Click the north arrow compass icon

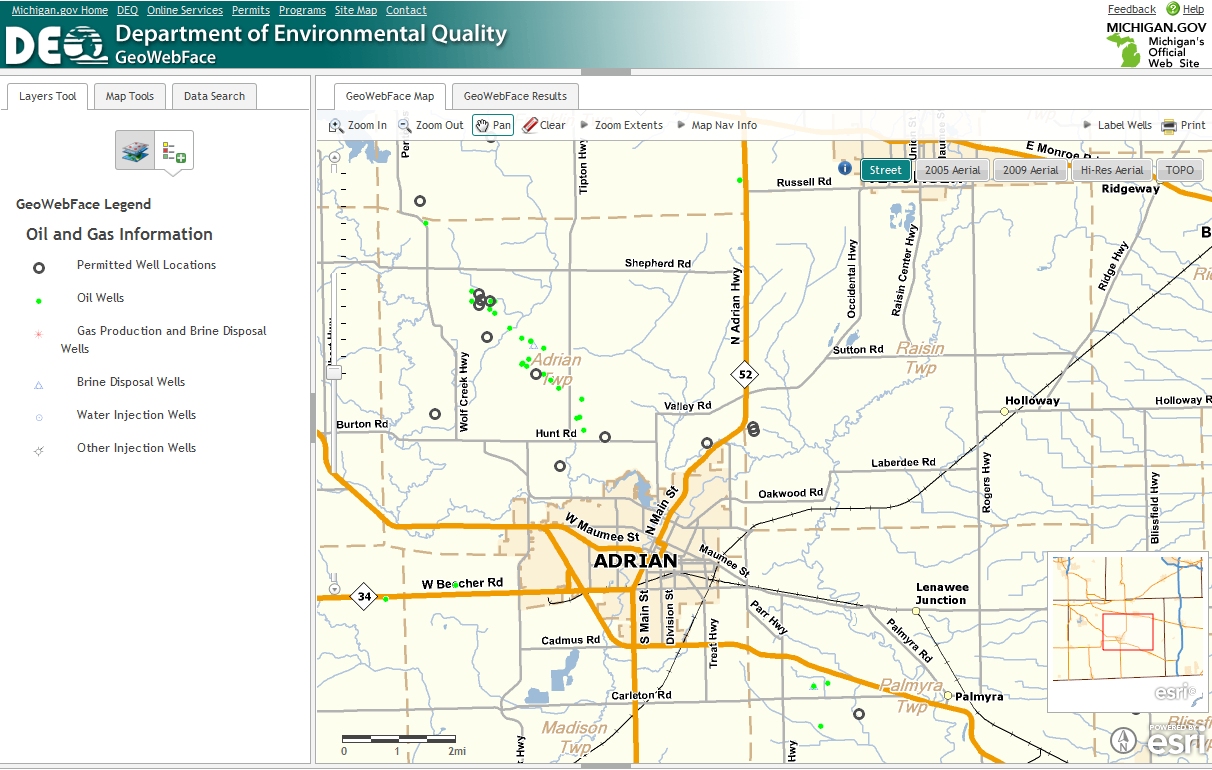click(1123, 741)
